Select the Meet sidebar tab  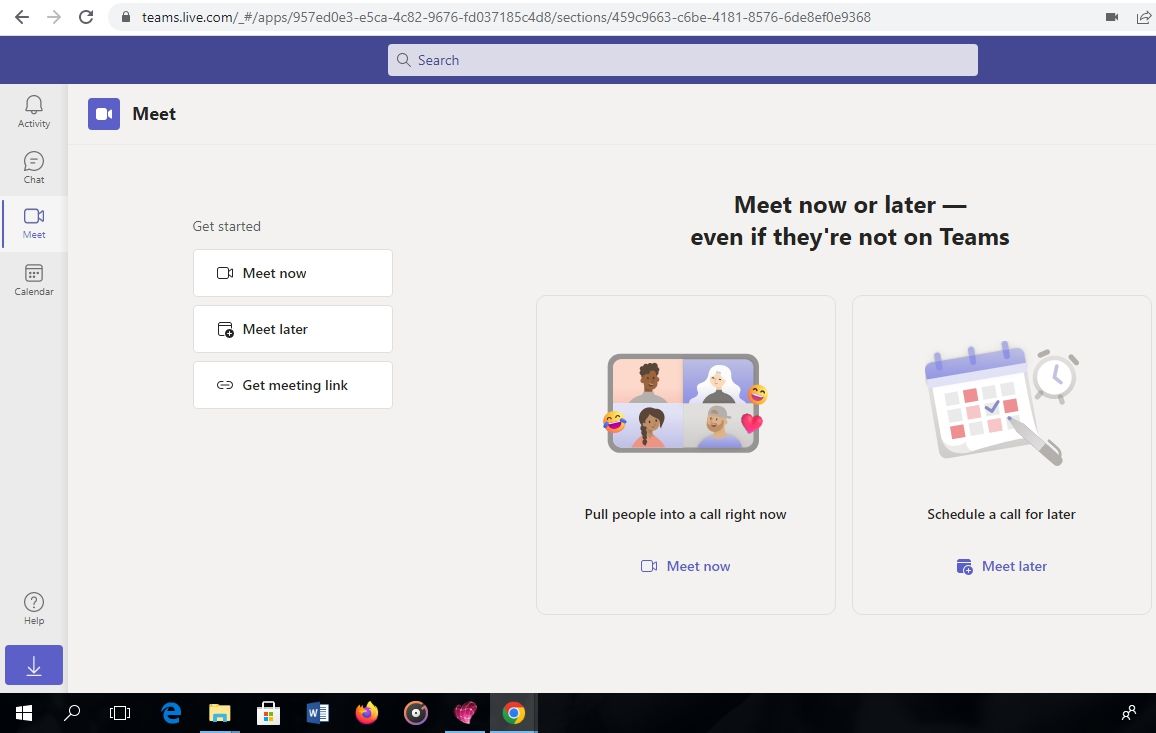click(34, 223)
